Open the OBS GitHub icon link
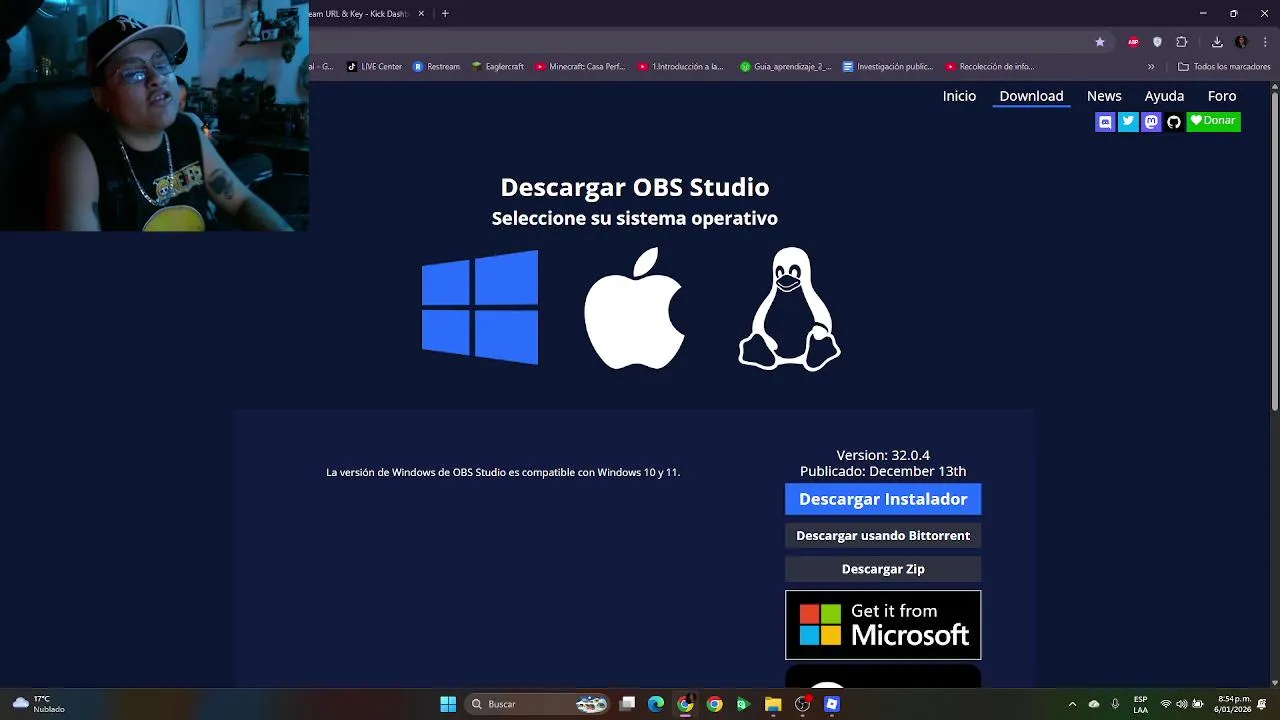The width and height of the screenshot is (1280, 720). (x=1174, y=121)
